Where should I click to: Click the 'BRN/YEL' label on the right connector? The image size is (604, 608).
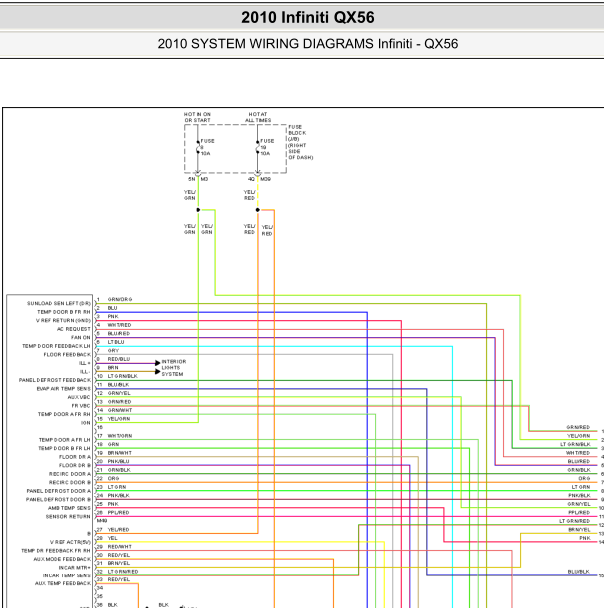pos(579,530)
